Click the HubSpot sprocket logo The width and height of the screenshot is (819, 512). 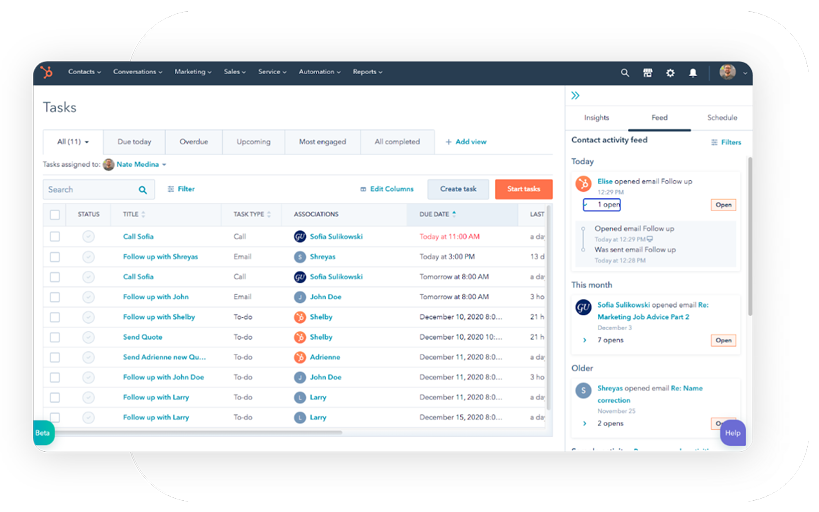coord(46,72)
